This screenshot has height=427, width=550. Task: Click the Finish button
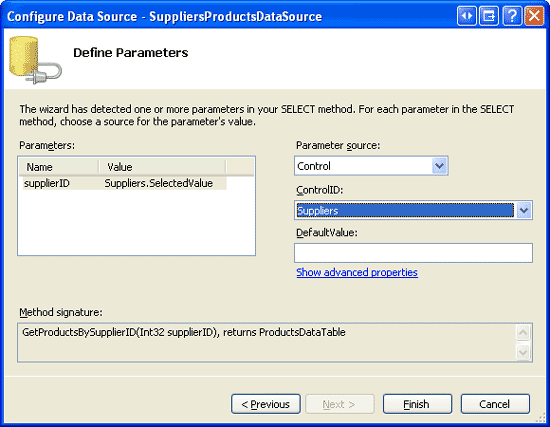(417, 404)
